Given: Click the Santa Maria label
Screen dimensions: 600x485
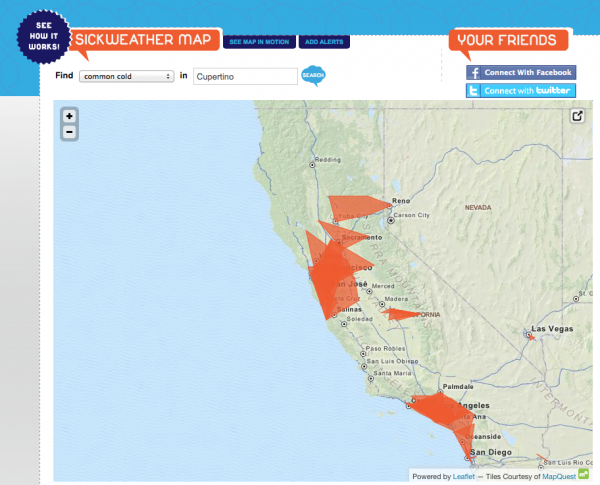Looking at the screenshot, I should point(392,373).
